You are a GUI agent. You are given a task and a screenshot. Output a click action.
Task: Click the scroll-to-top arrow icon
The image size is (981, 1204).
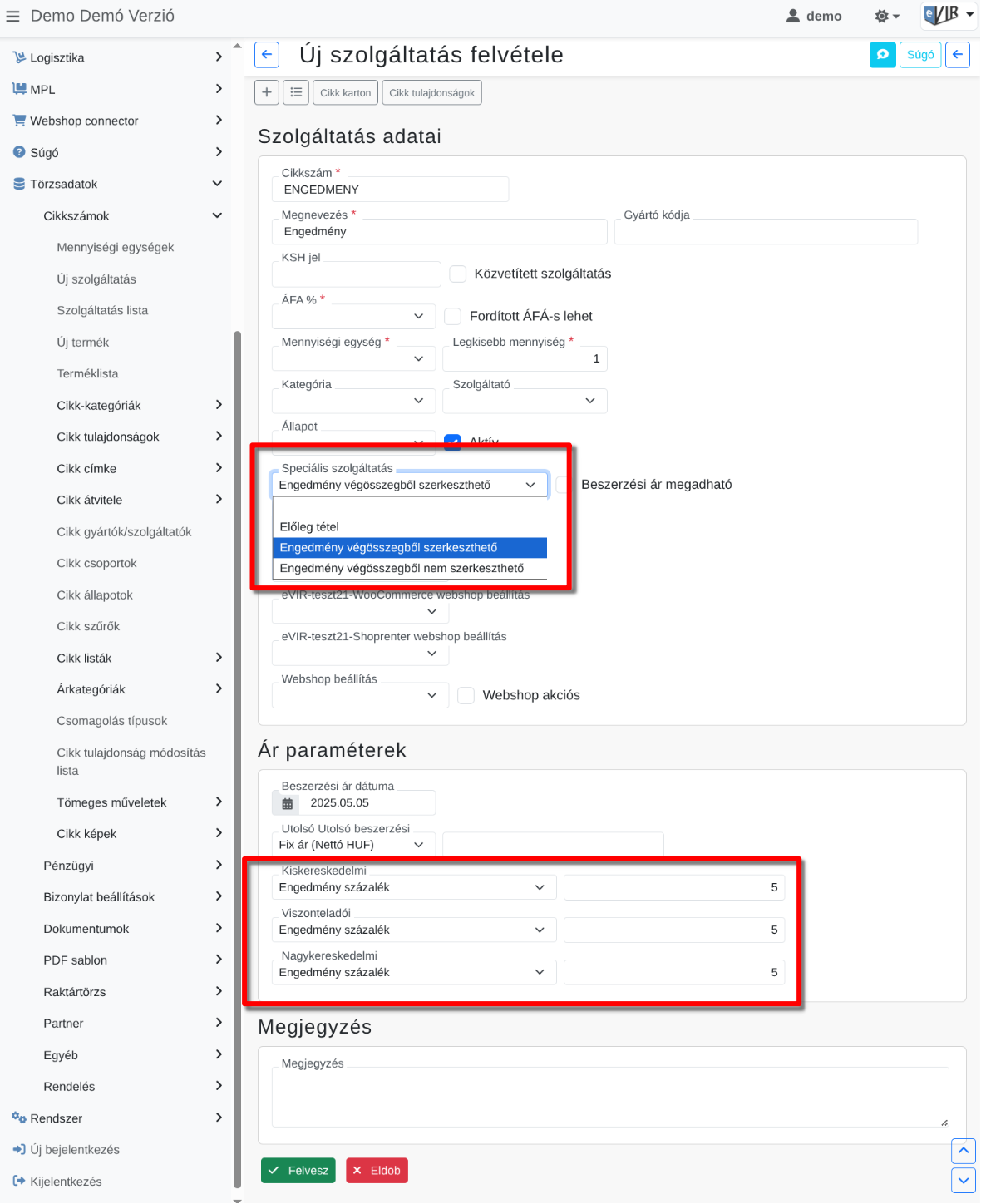pyautogui.click(x=963, y=1151)
